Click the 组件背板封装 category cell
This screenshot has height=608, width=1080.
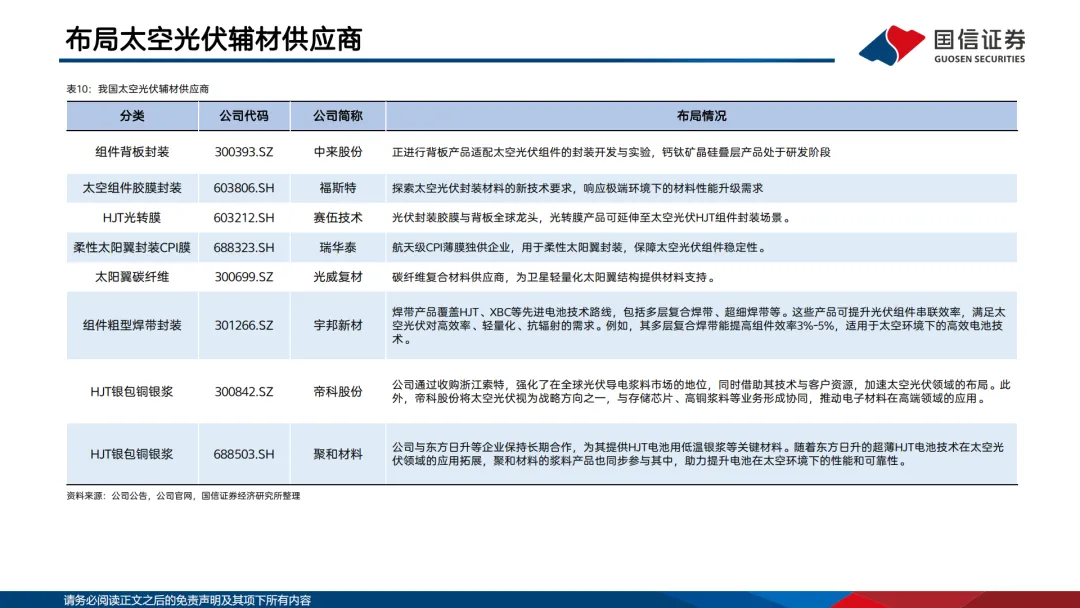[x=132, y=152]
